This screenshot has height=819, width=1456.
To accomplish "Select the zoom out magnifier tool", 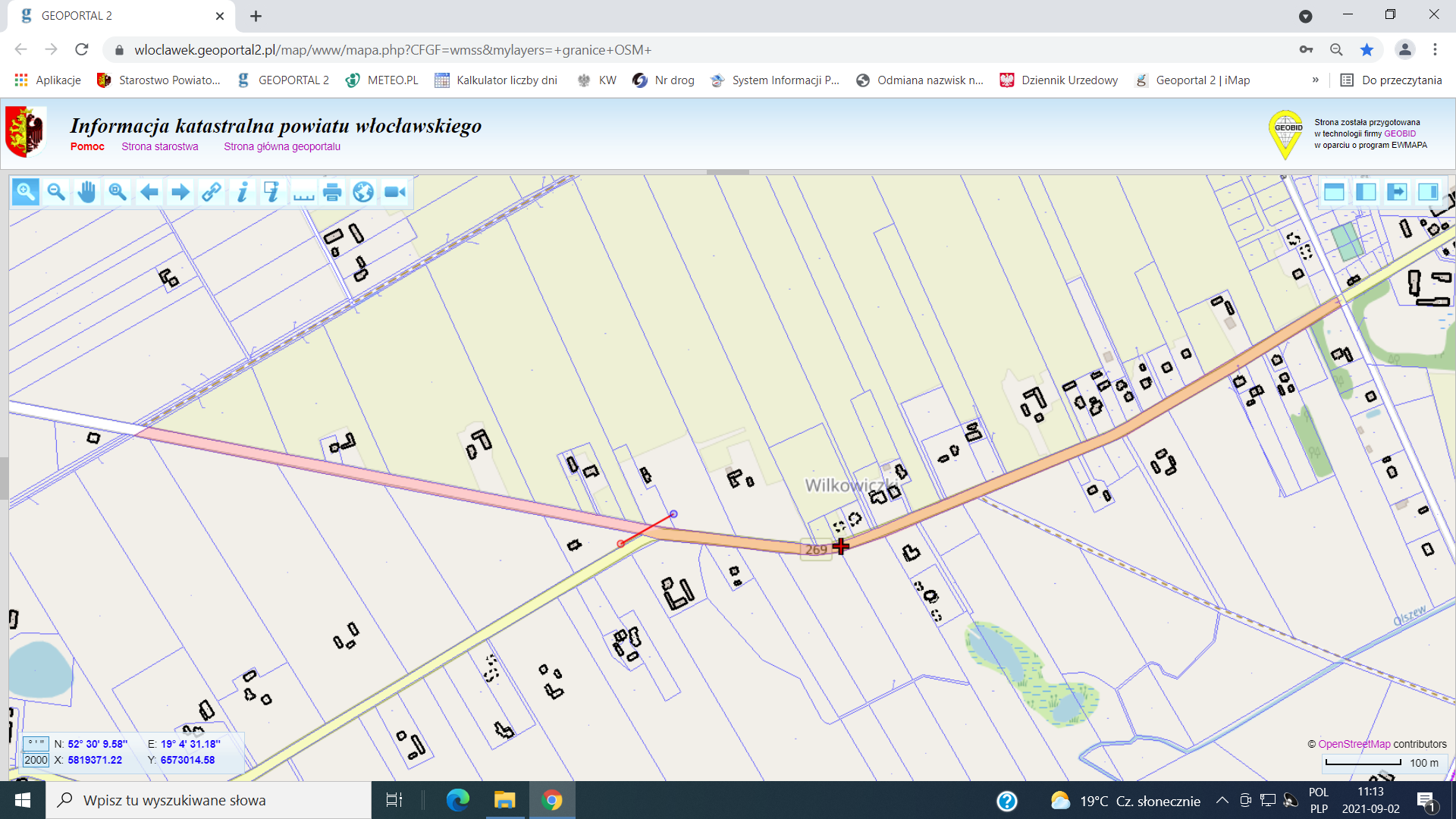I will [55, 192].
